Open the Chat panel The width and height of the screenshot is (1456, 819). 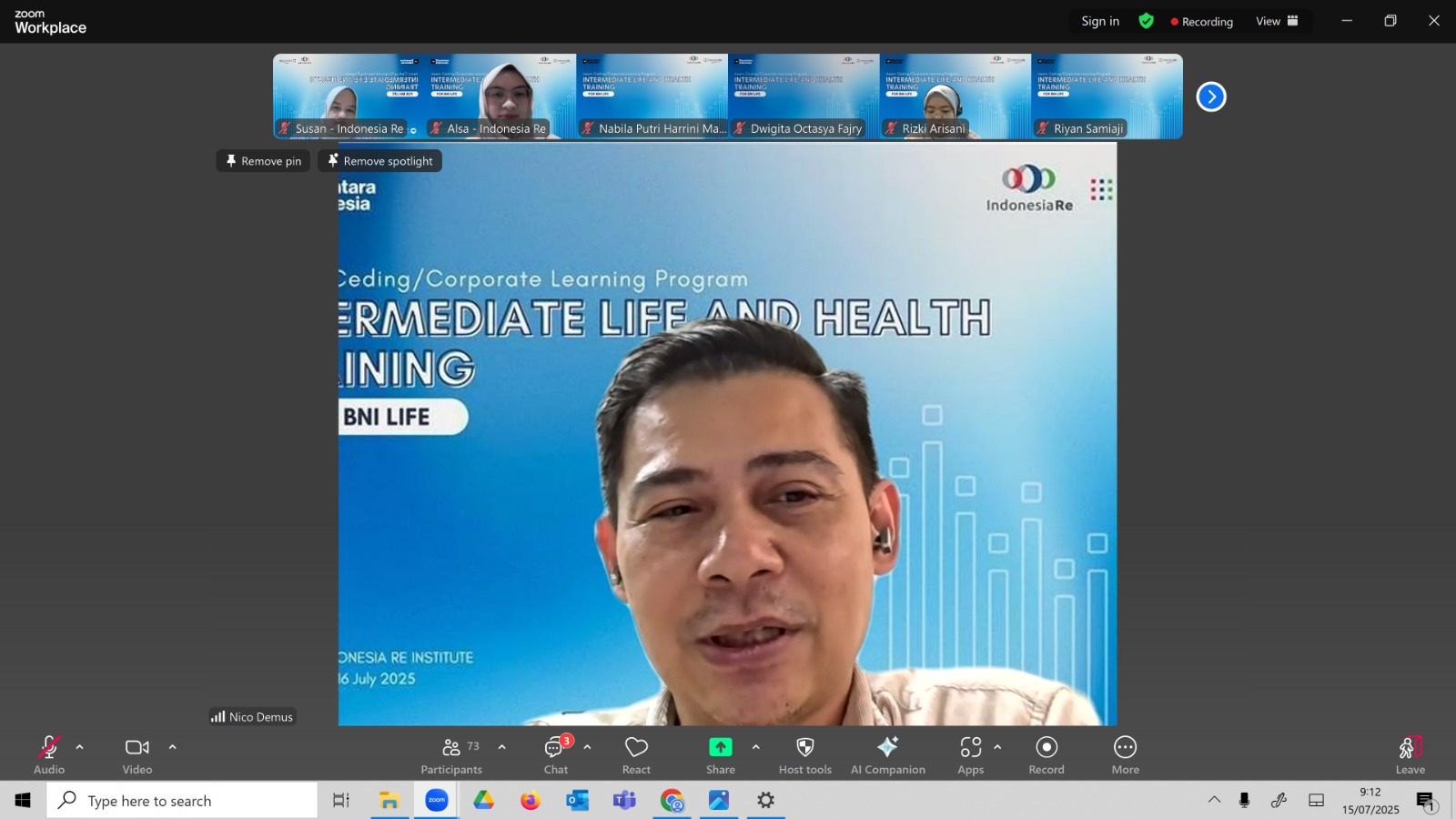click(x=556, y=755)
